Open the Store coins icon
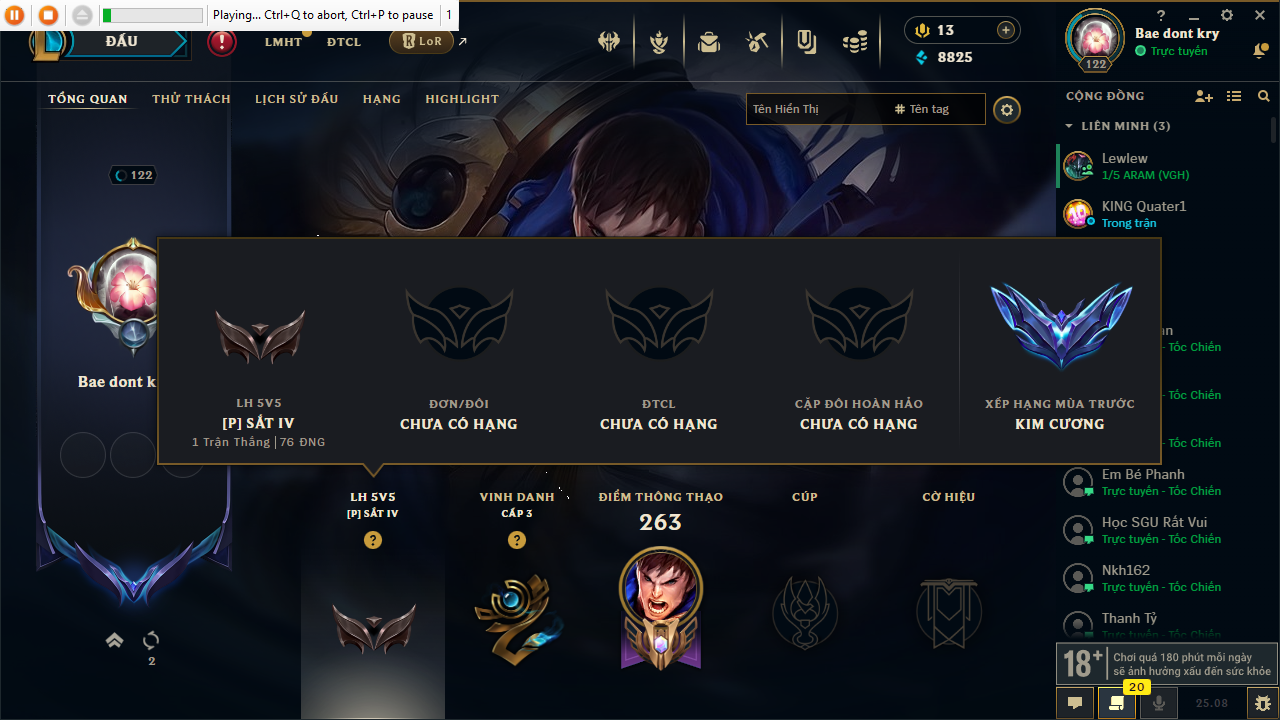The image size is (1280, 720). click(854, 43)
